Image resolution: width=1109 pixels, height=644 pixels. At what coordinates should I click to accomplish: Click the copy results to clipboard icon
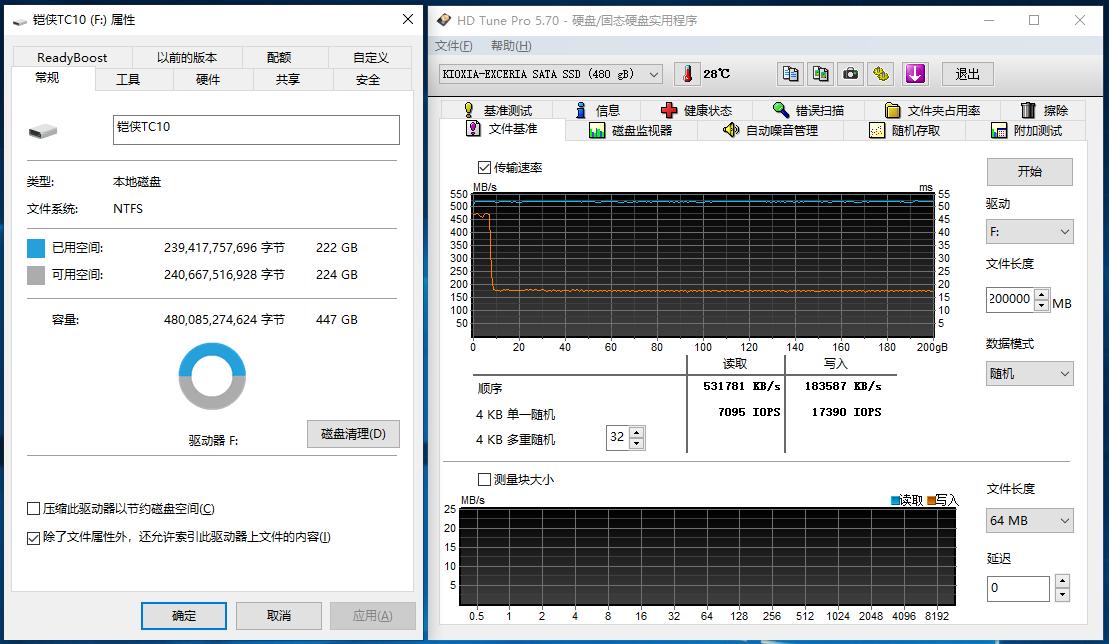[x=789, y=73]
